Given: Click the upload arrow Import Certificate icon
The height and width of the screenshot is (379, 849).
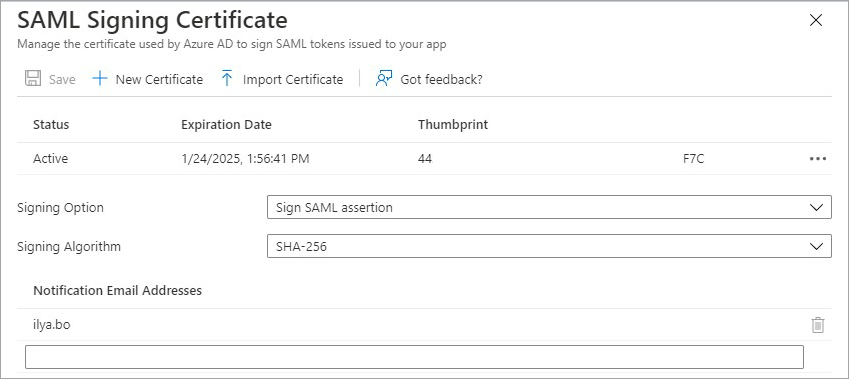Looking at the screenshot, I should pyautogui.click(x=227, y=79).
